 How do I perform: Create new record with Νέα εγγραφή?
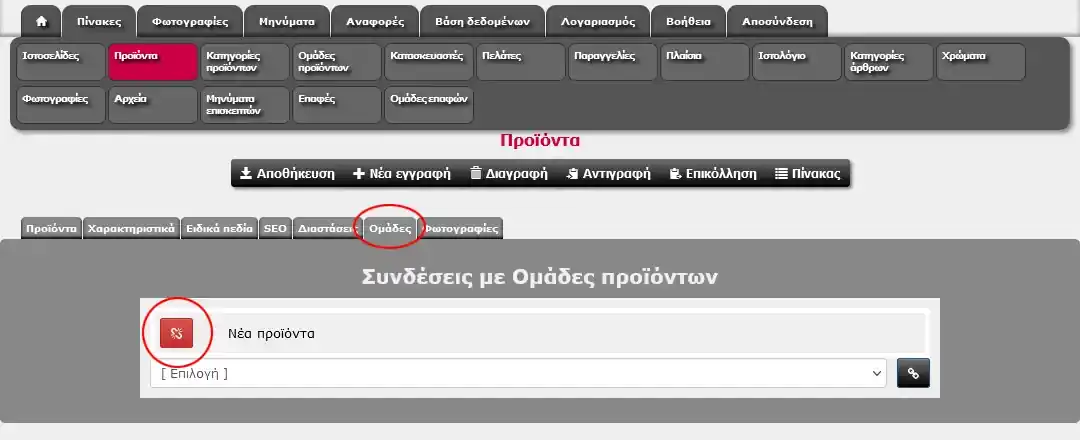coord(402,173)
